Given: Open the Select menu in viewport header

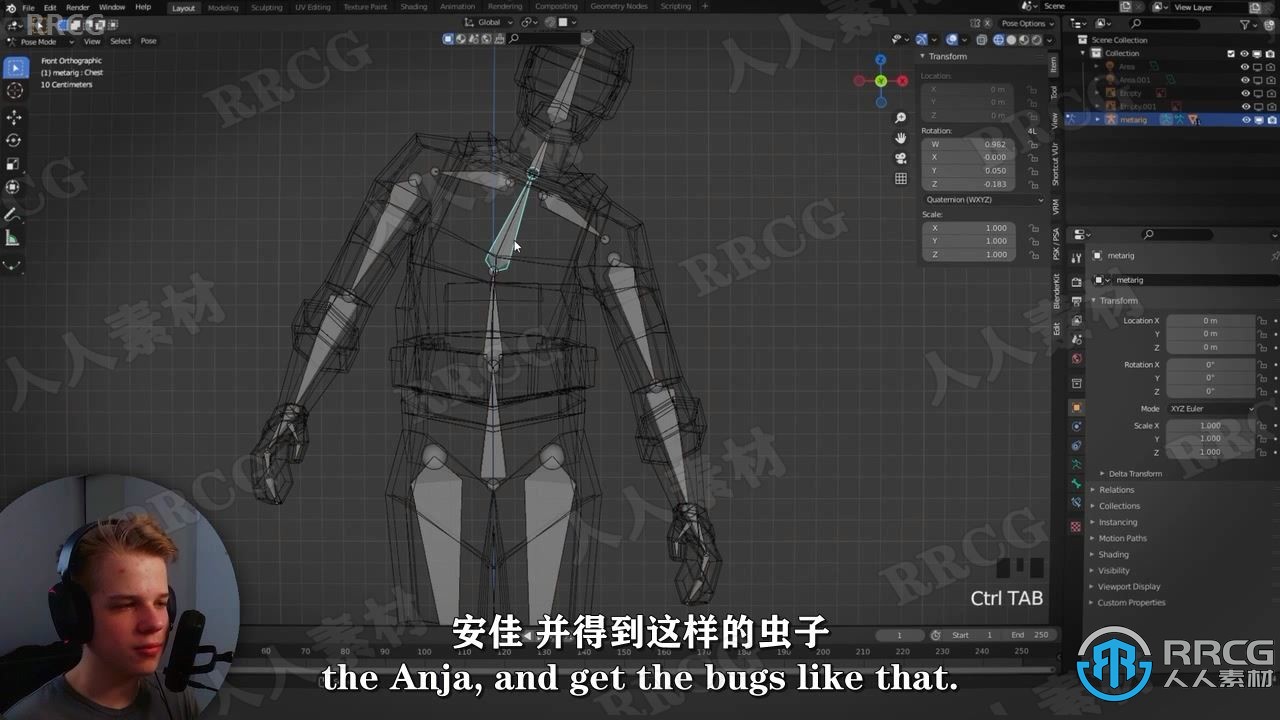Looking at the screenshot, I should tap(120, 41).
